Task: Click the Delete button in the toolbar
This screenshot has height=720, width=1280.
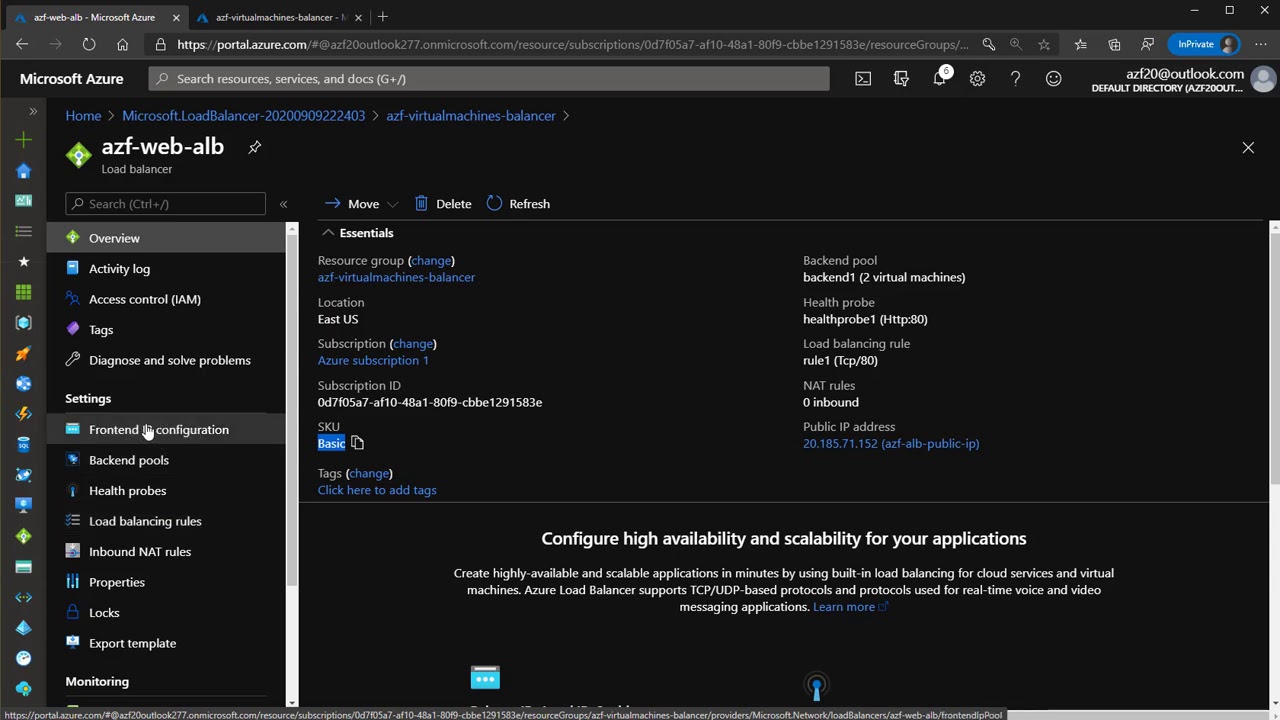Action: 443,204
